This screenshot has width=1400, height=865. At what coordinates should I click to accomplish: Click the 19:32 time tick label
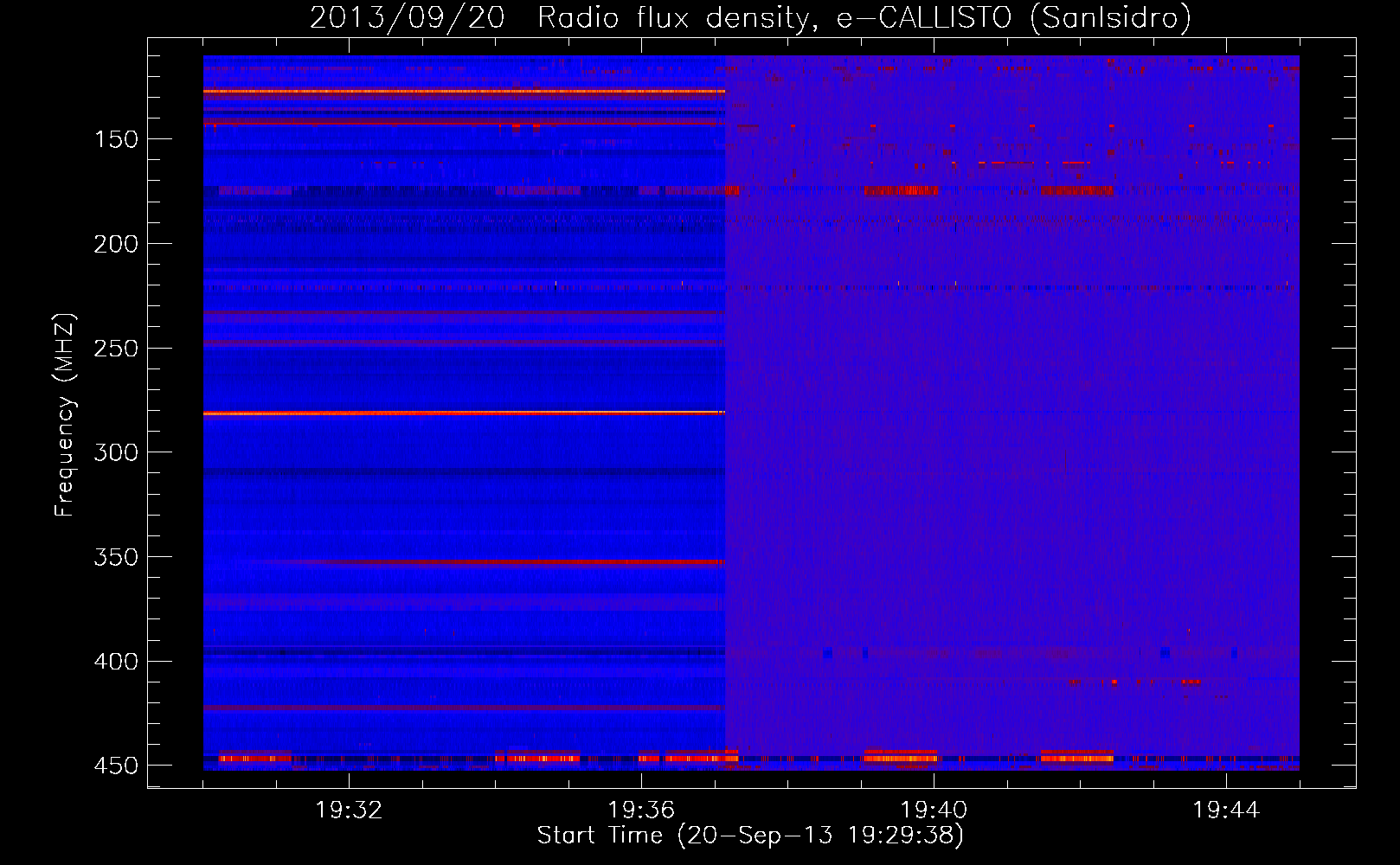(349, 811)
